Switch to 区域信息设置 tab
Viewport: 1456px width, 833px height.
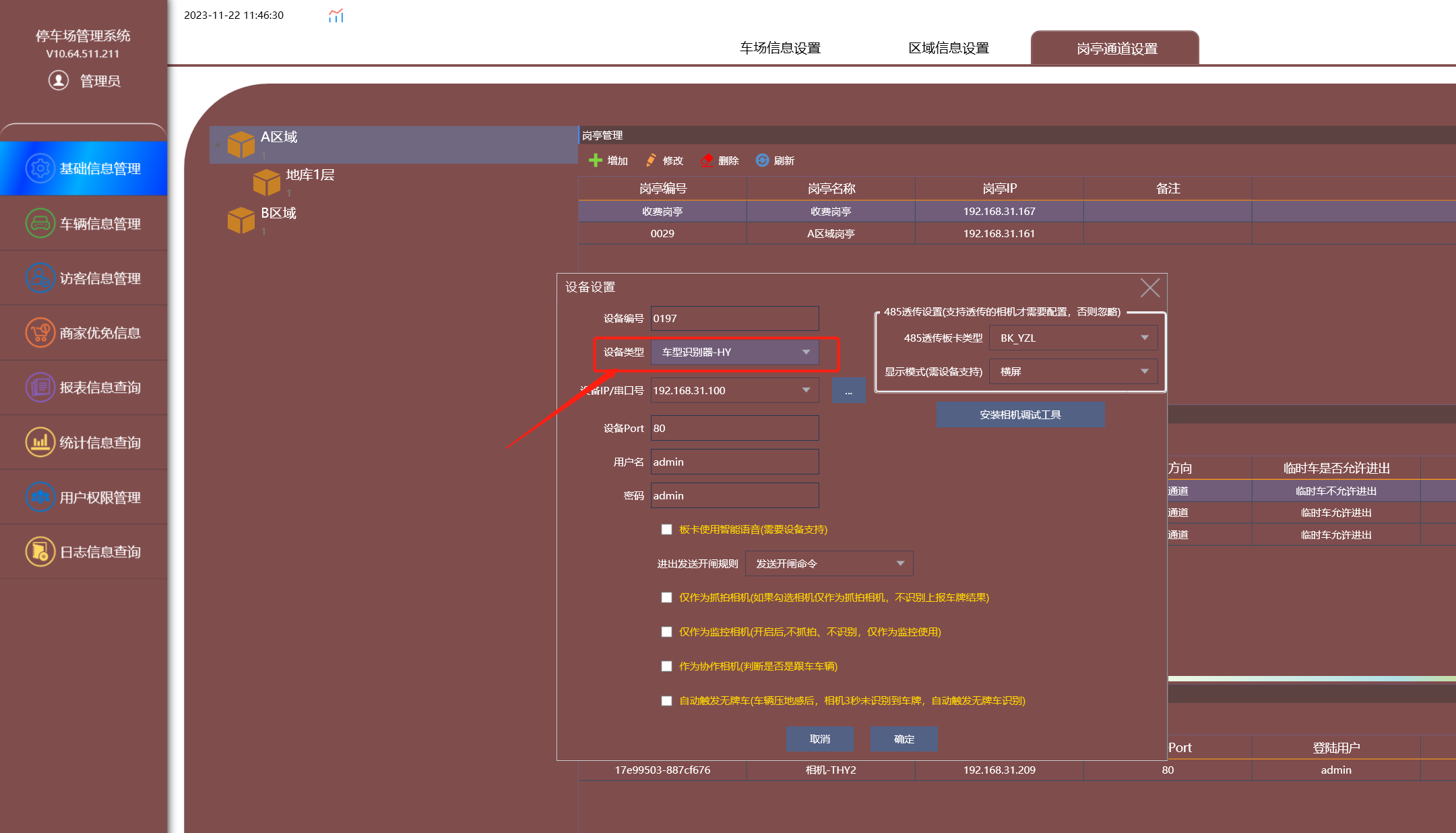click(949, 48)
